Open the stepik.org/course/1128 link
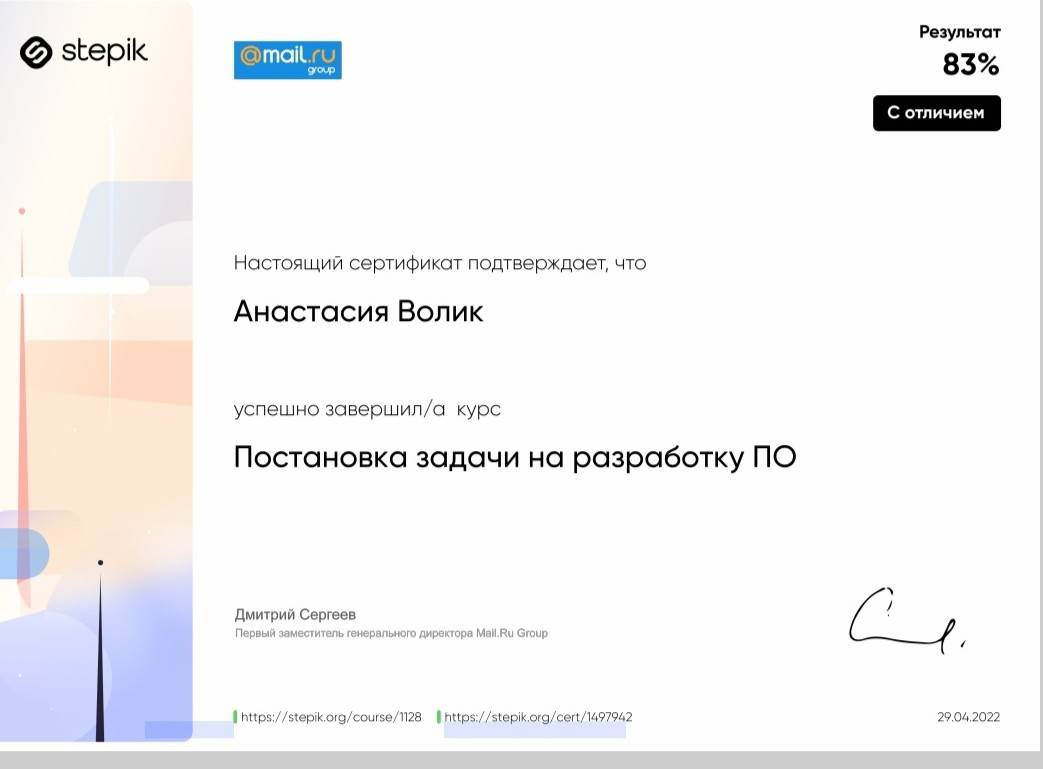Image resolution: width=1043 pixels, height=769 pixels. pos(331,717)
